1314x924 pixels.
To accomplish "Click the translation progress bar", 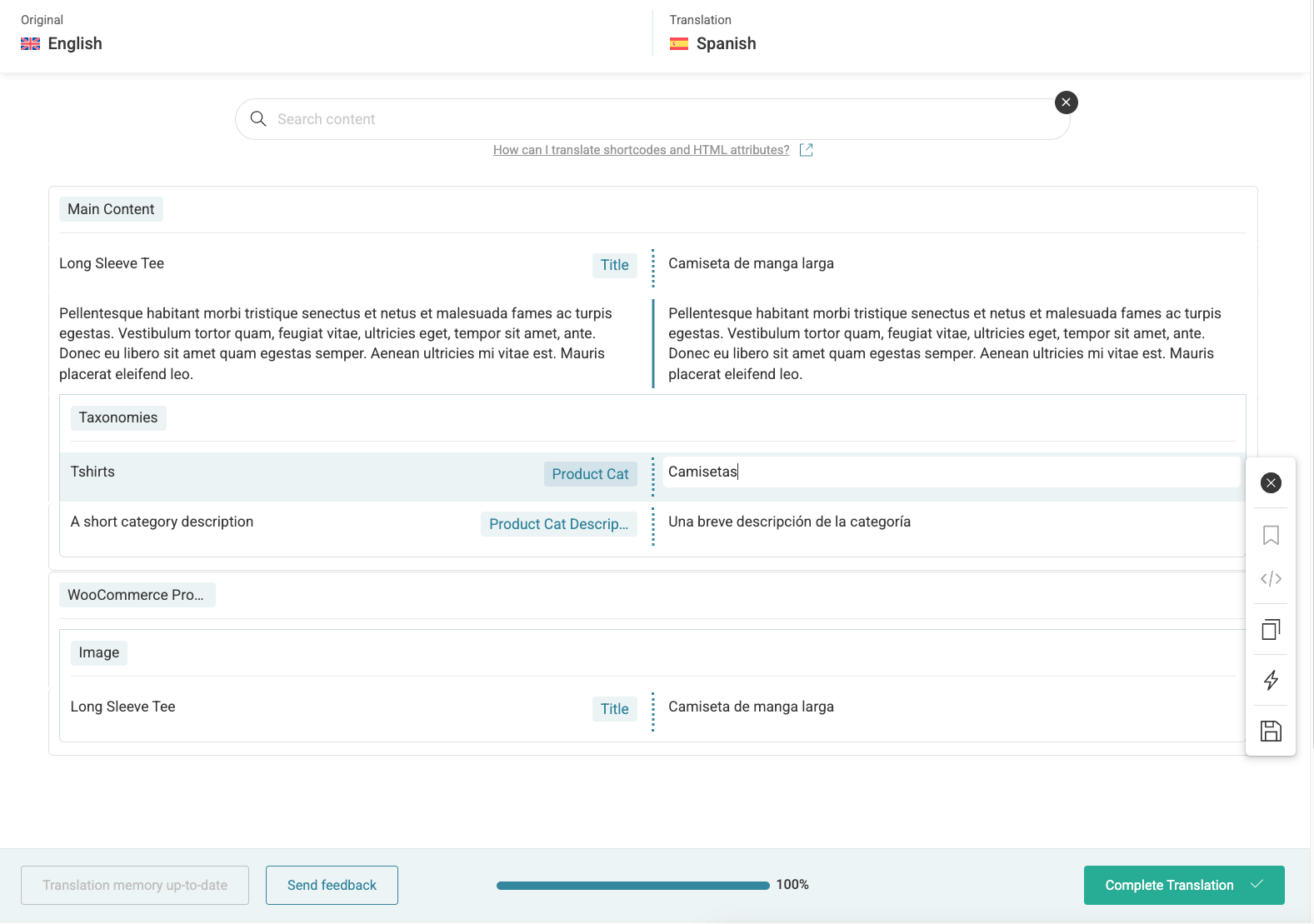I will coord(633,886).
